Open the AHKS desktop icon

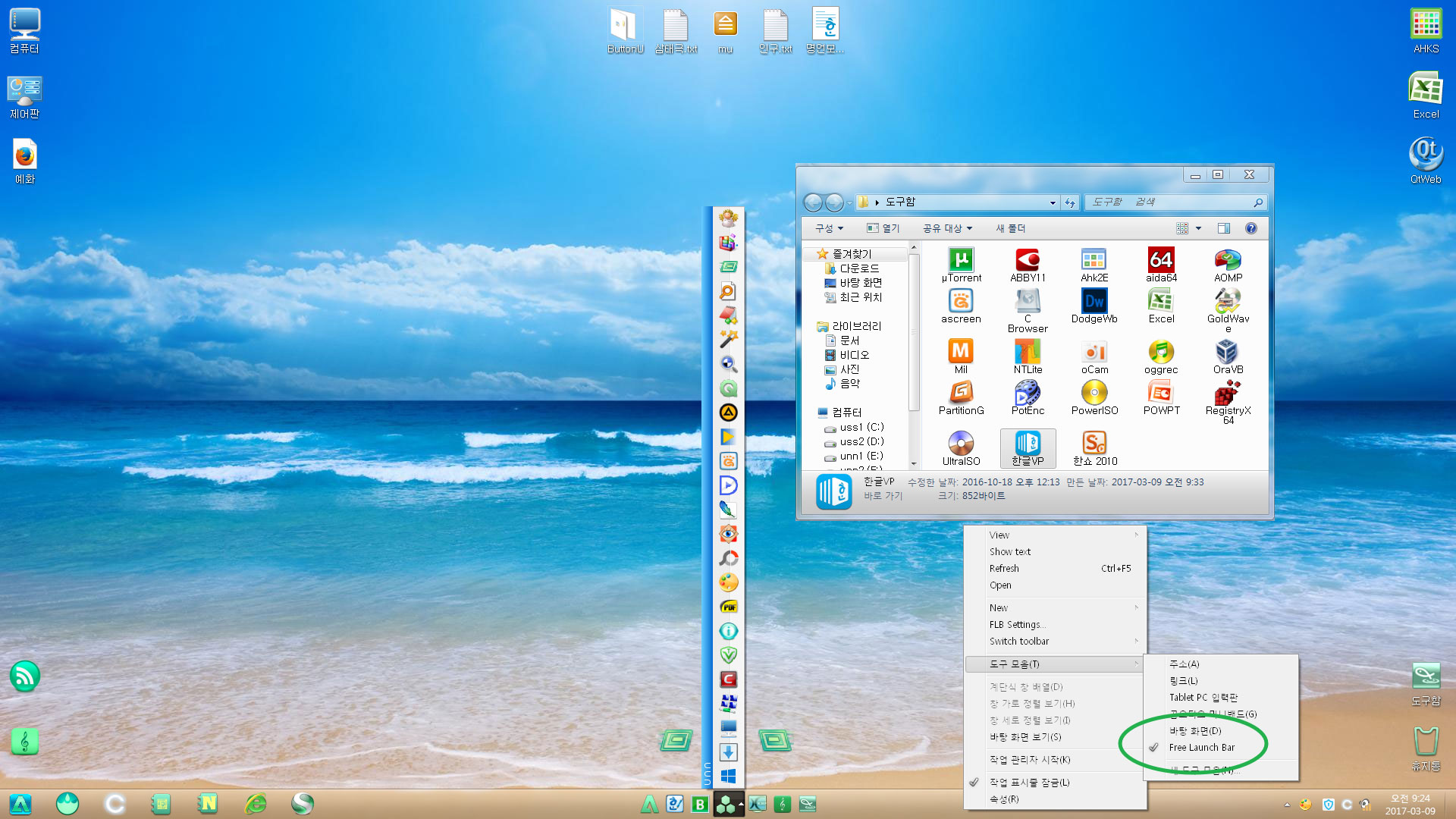pyautogui.click(x=1426, y=30)
